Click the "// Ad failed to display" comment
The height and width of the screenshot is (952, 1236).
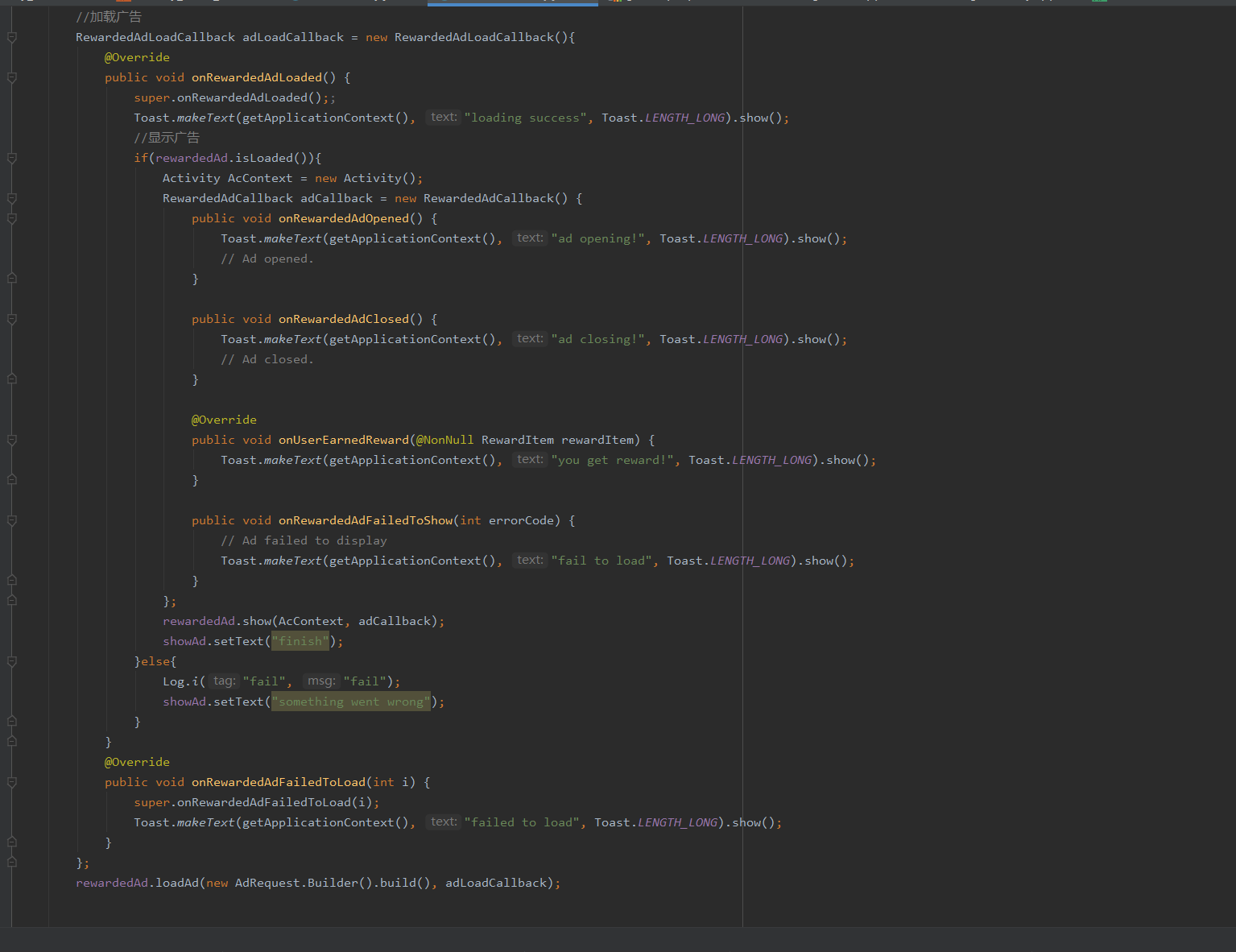click(x=304, y=540)
